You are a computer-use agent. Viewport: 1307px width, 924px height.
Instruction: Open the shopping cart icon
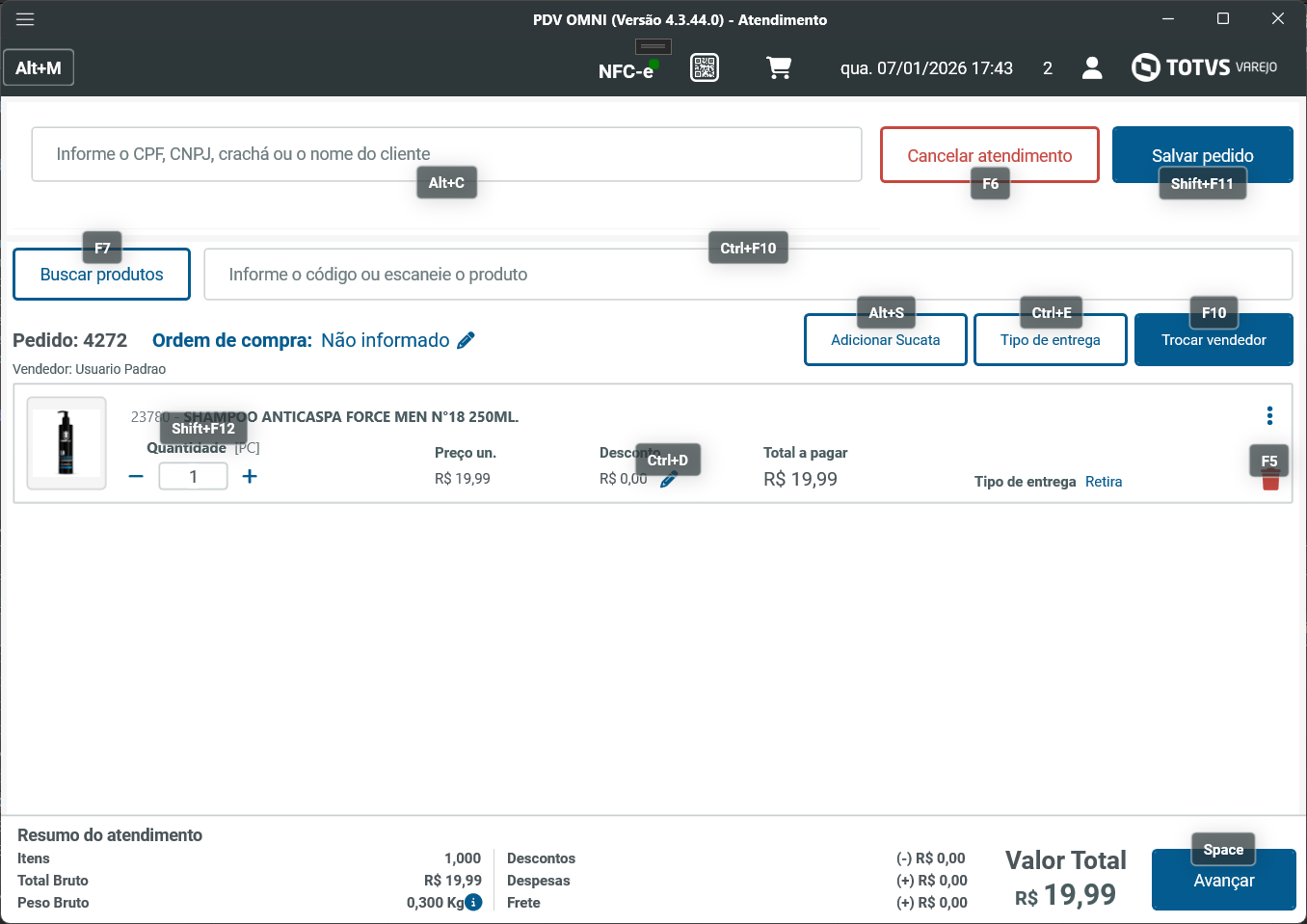779,67
